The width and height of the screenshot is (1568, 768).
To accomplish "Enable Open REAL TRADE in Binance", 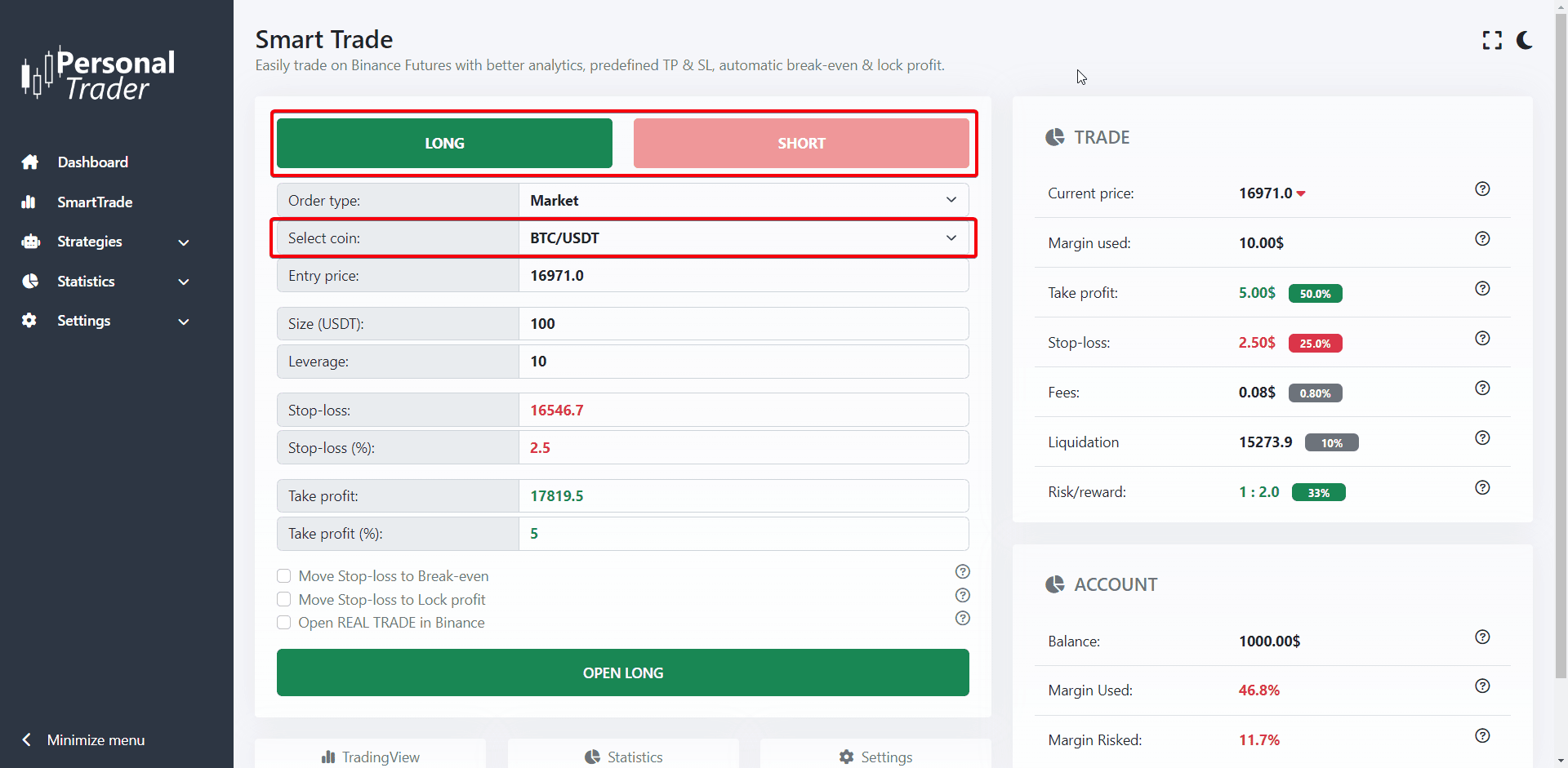I will [284, 623].
